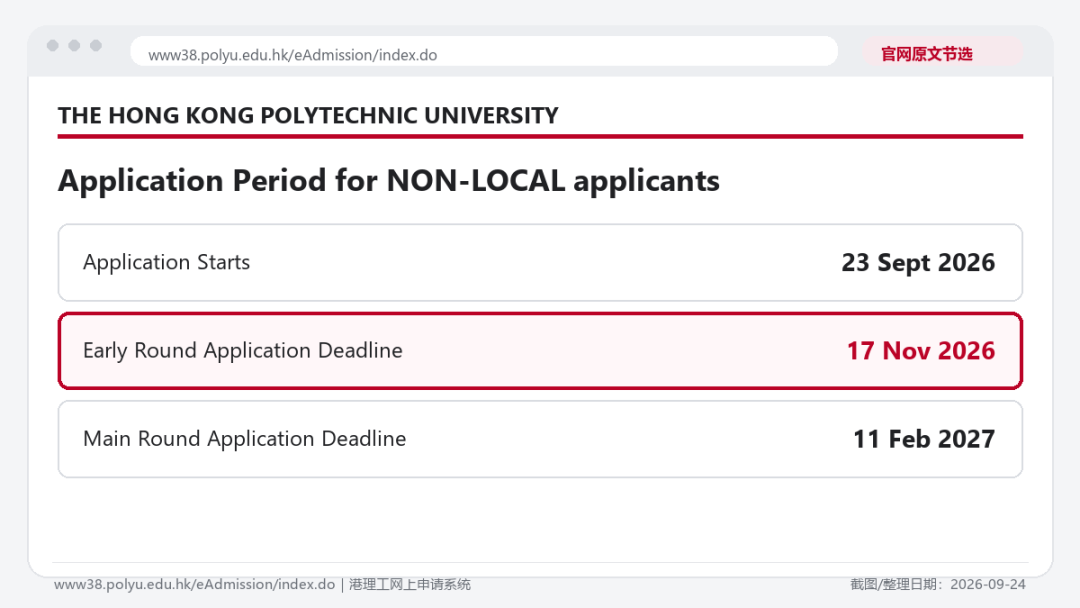Select the Application Period for NON-LOCAL applicants title
The width and height of the screenshot is (1080, 608).
pos(388,181)
